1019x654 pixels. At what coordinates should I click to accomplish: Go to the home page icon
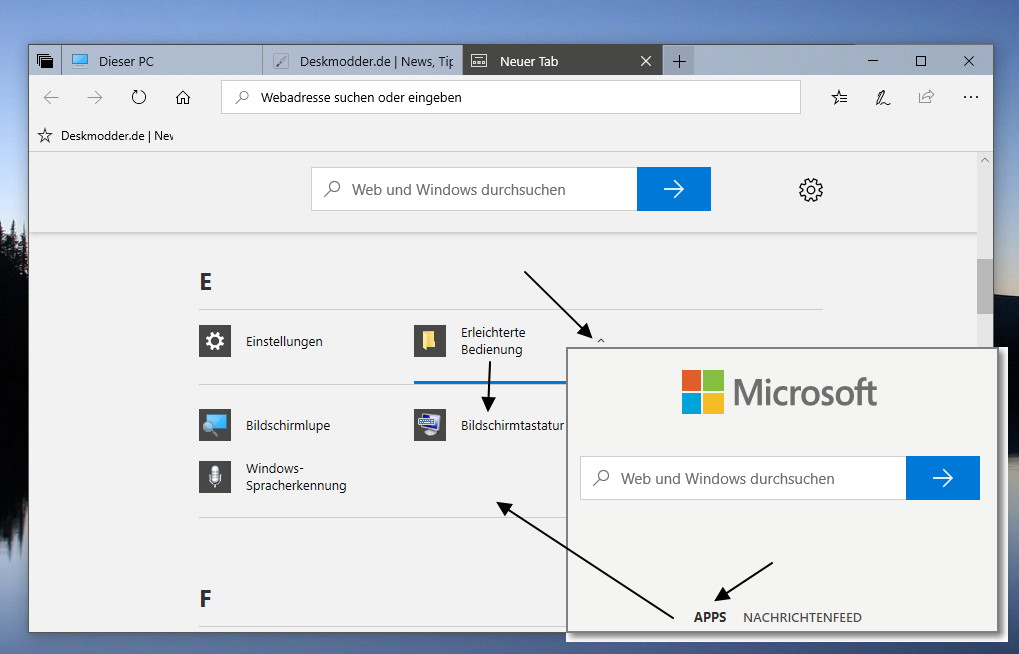[x=183, y=98]
